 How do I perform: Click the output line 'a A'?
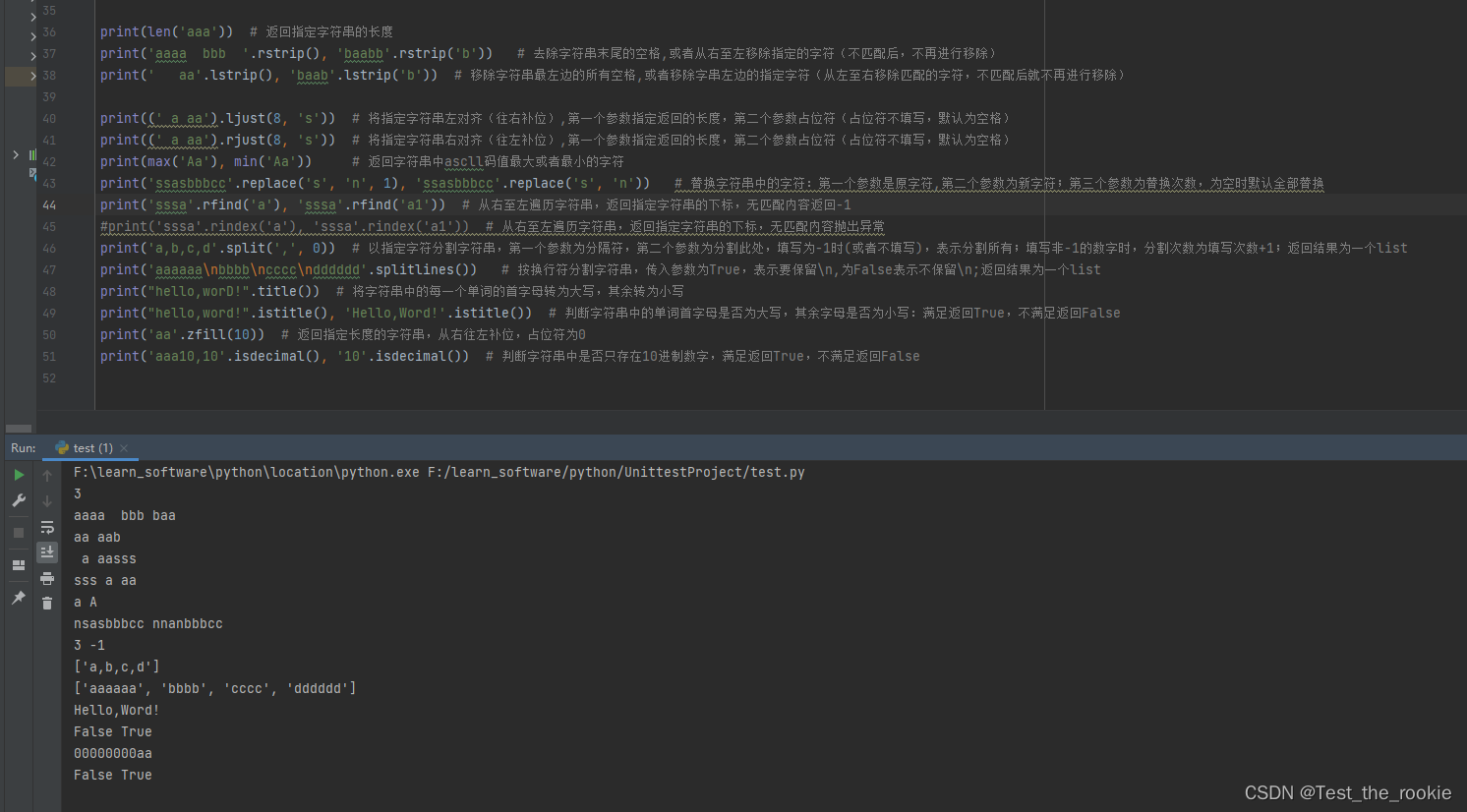click(86, 603)
